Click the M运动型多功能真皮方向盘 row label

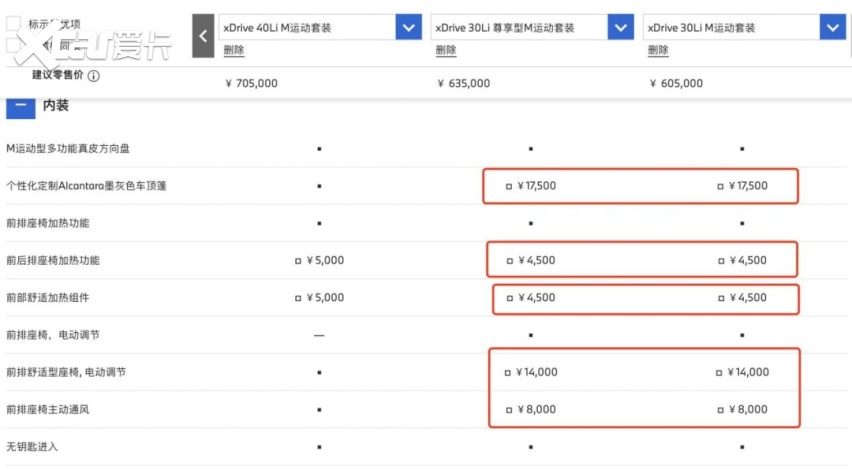(68, 148)
